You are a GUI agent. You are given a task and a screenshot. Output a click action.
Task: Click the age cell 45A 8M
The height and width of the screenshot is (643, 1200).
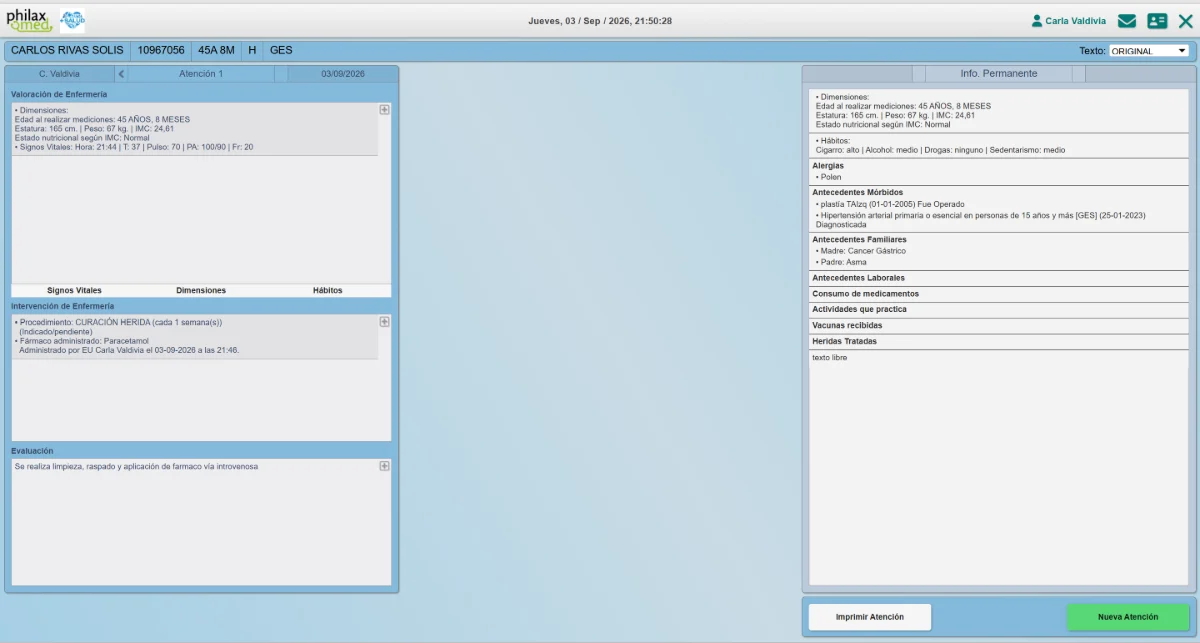pos(216,50)
